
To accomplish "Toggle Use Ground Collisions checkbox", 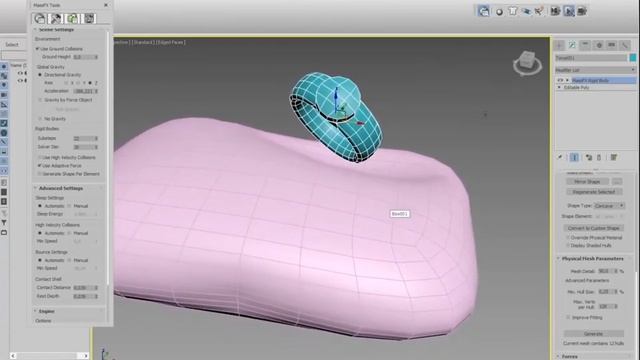I will point(37,49).
